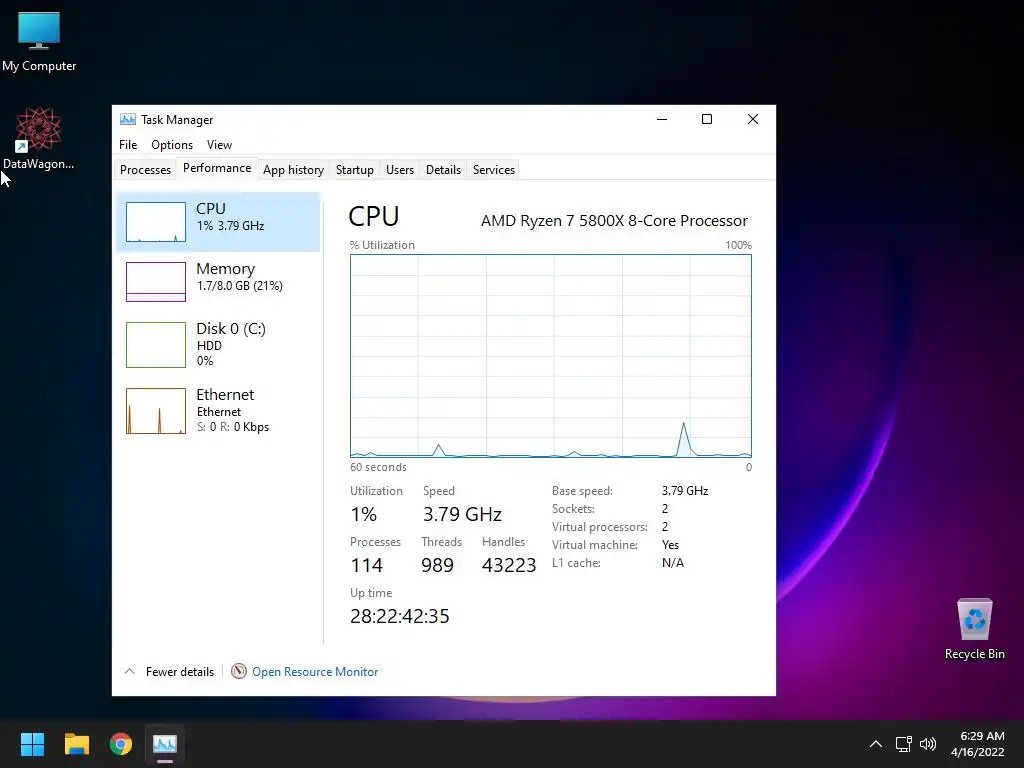Image resolution: width=1024 pixels, height=768 pixels.
Task: Click the CPU utilization graph
Action: [551, 356]
